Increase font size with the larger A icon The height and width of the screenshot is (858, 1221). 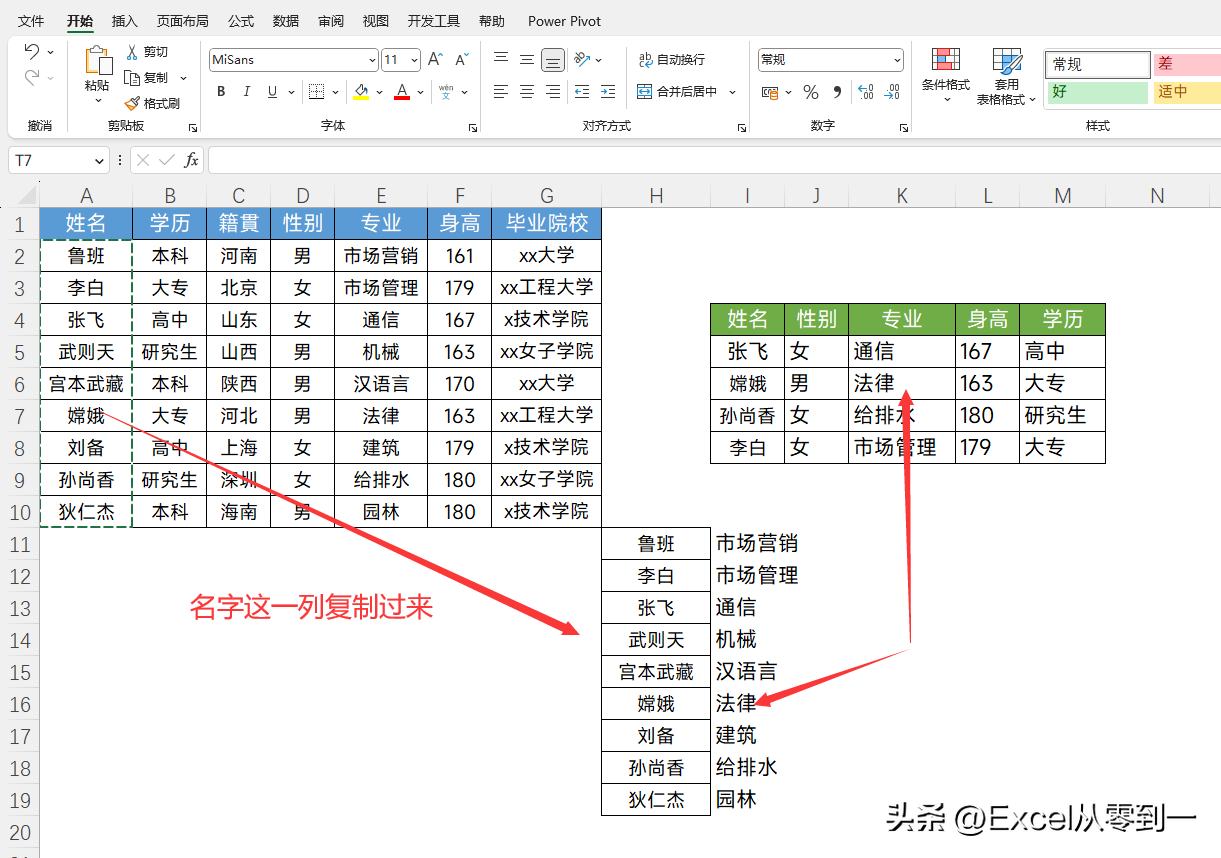pyautogui.click(x=435, y=60)
